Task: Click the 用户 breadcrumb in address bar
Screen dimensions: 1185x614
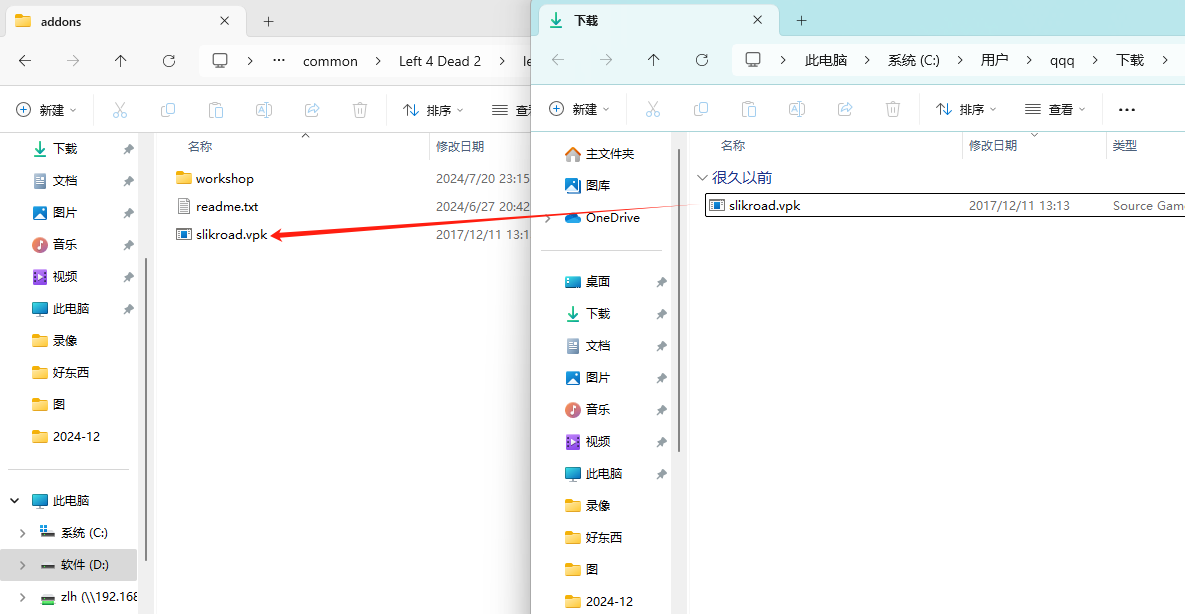Action: point(994,60)
